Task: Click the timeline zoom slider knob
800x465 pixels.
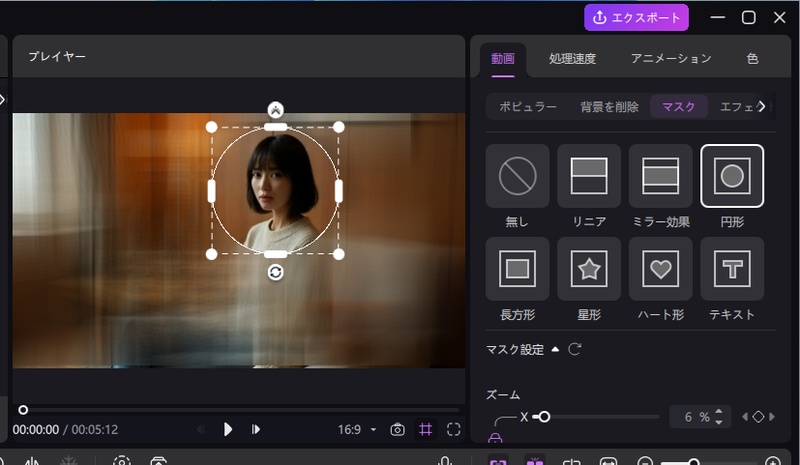Action: click(693, 462)
